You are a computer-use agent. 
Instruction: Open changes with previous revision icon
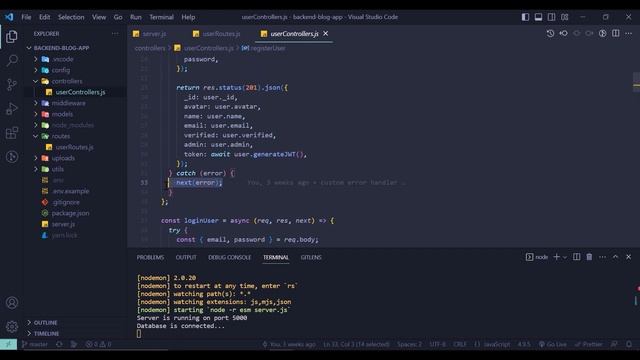[x=564, y=33]
